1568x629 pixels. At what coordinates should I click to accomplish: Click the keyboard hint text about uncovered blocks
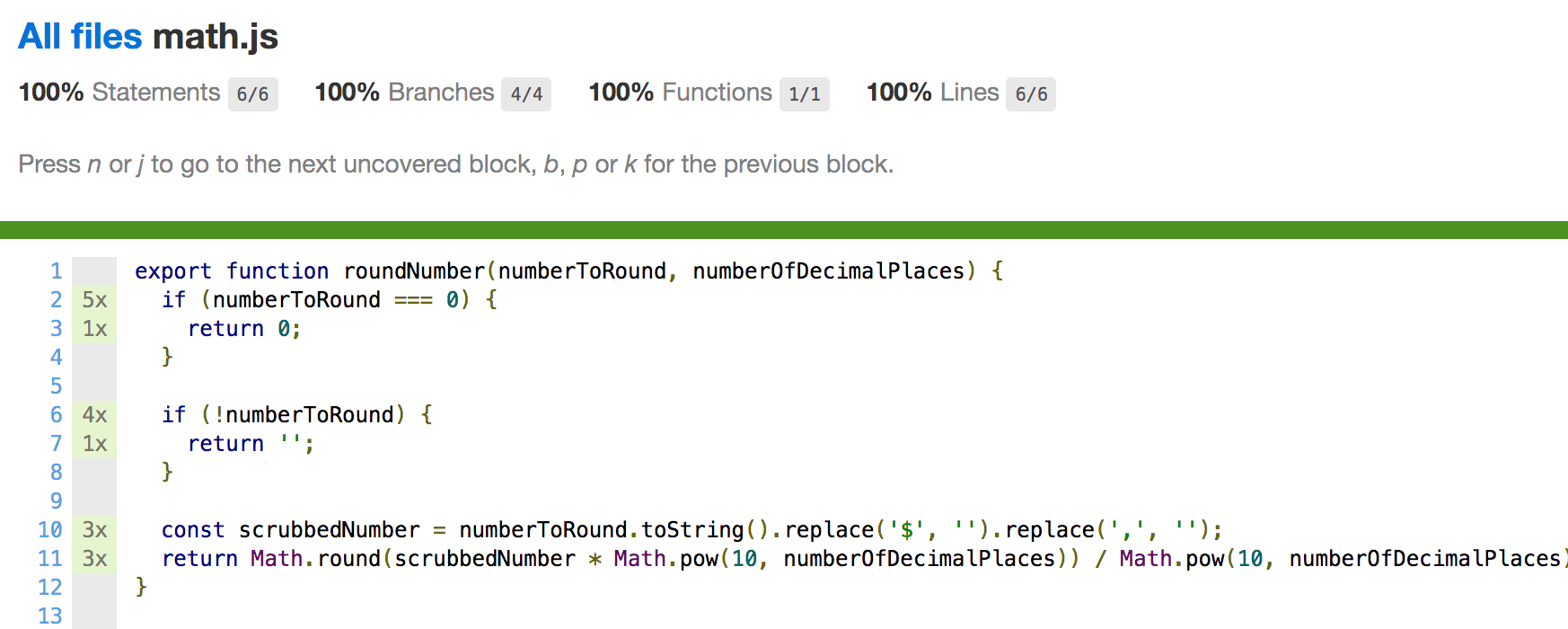coord(455,164)
